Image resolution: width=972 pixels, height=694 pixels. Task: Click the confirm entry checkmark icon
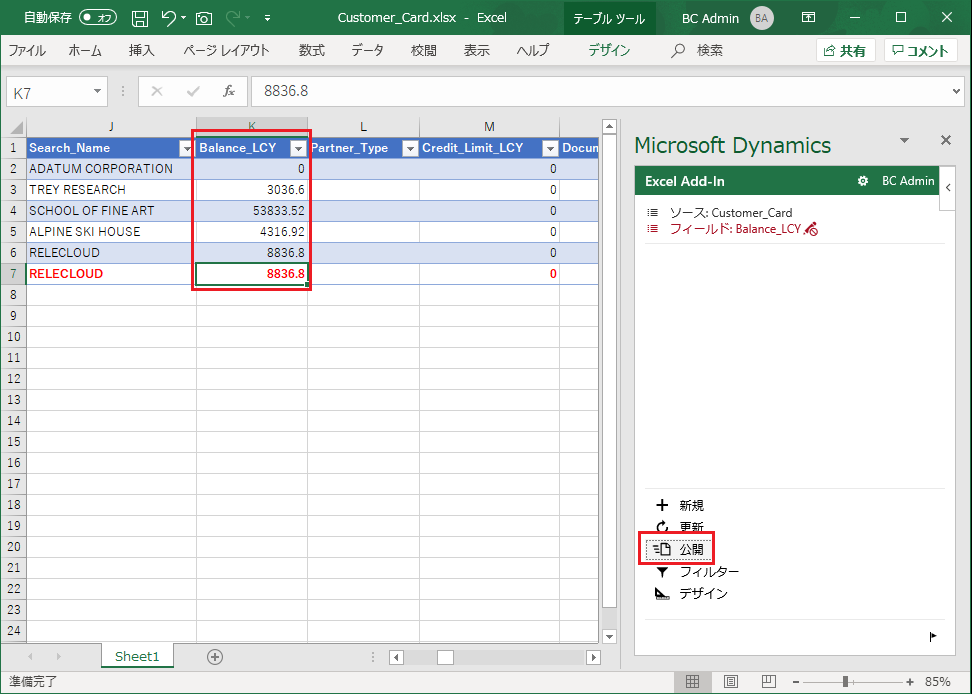(193, 92)
